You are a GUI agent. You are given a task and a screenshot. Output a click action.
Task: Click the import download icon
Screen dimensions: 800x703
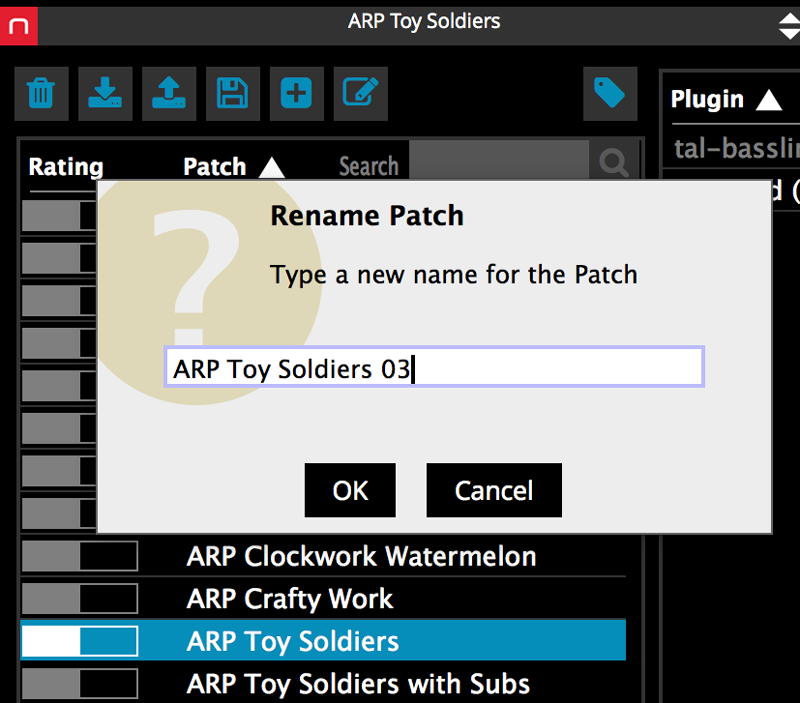[105, 93]
